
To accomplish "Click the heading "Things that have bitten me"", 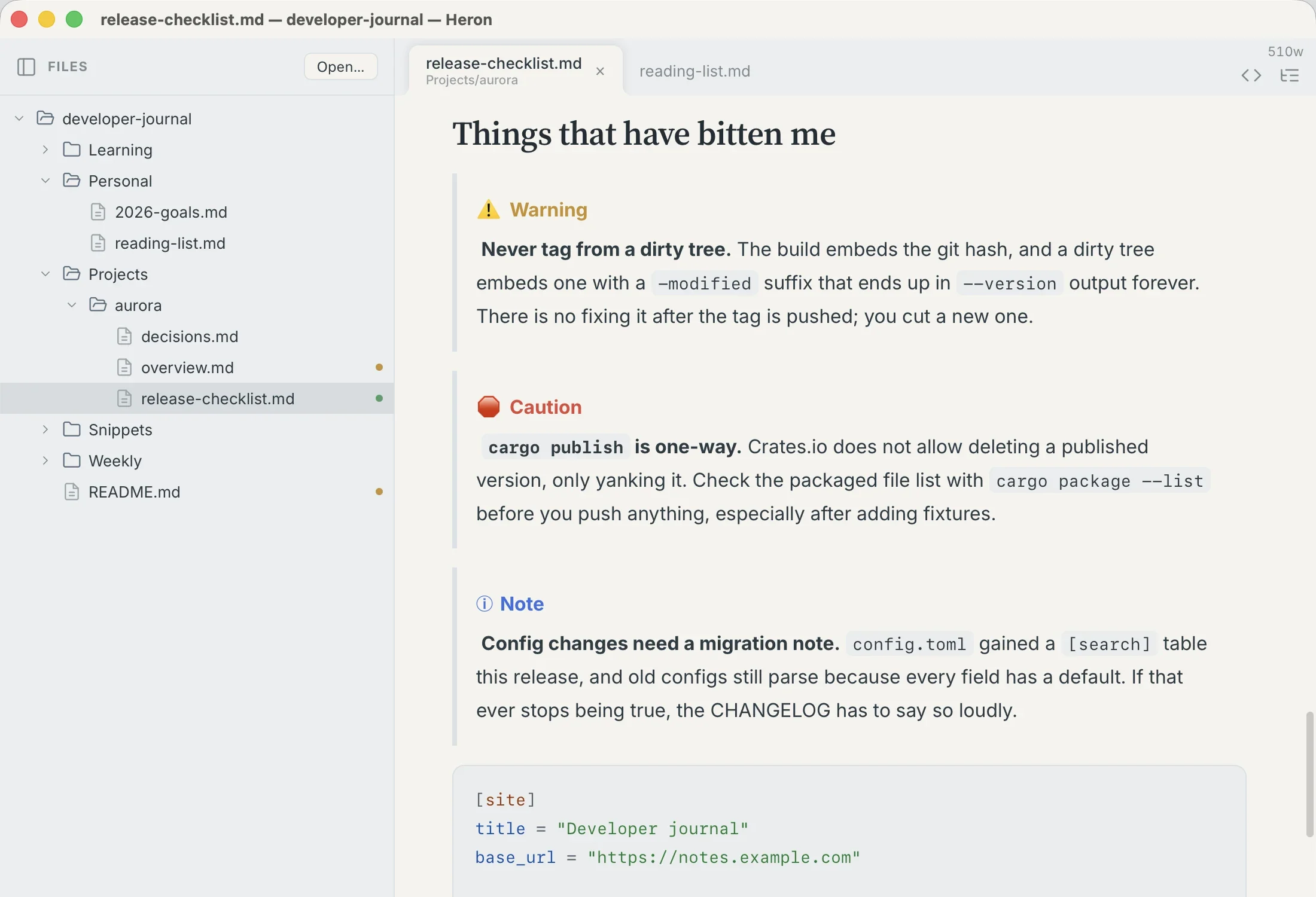I will [644, 133].
